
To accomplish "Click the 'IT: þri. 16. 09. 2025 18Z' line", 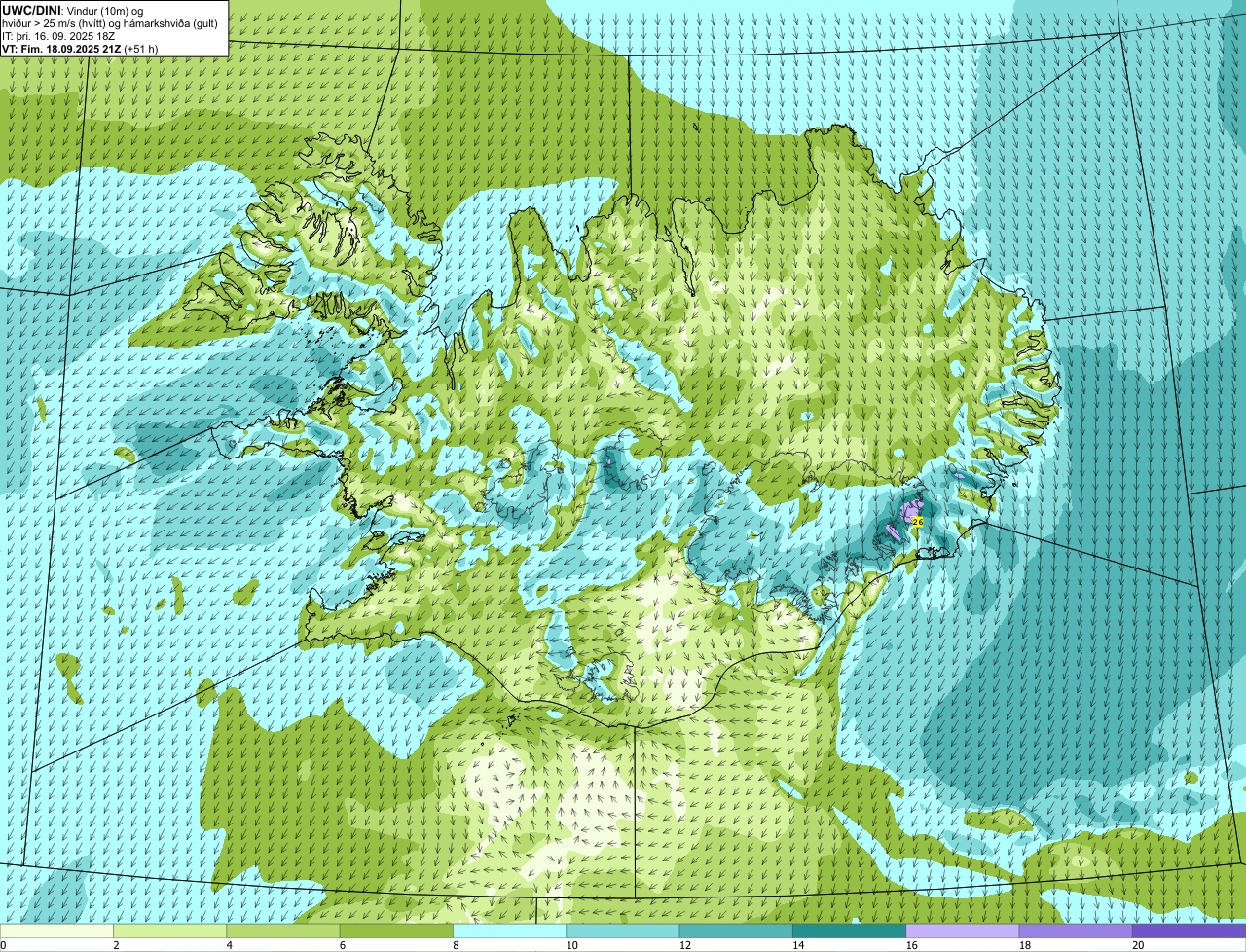I will (58, 36).
